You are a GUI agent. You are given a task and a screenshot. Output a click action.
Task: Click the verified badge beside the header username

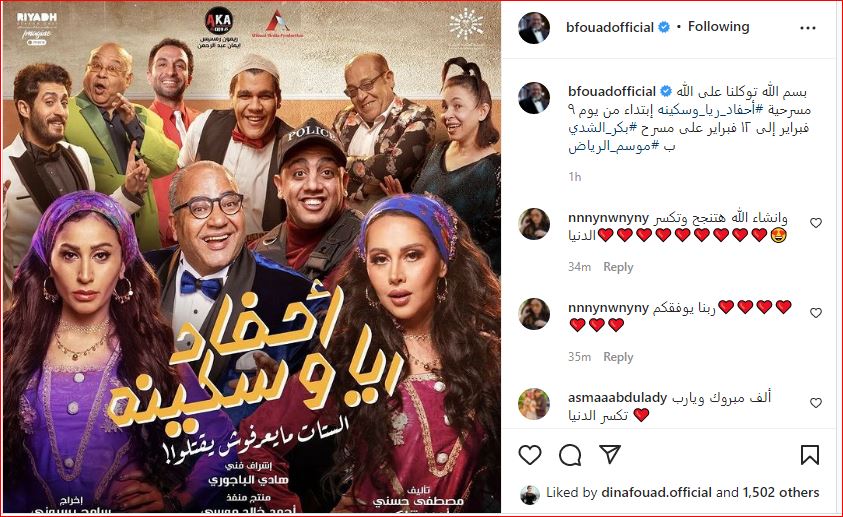click(664, 27)
